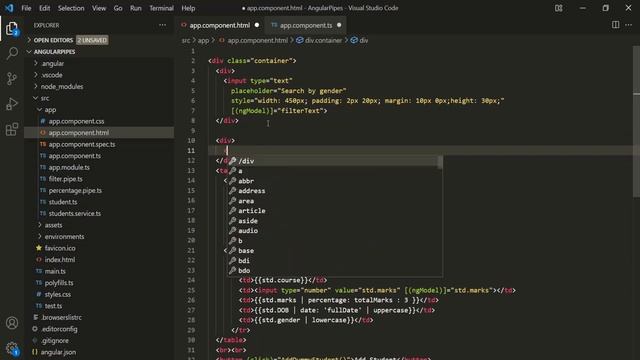Open angular.json file
The width and height of the screenshot is (640, 360).
58,352
